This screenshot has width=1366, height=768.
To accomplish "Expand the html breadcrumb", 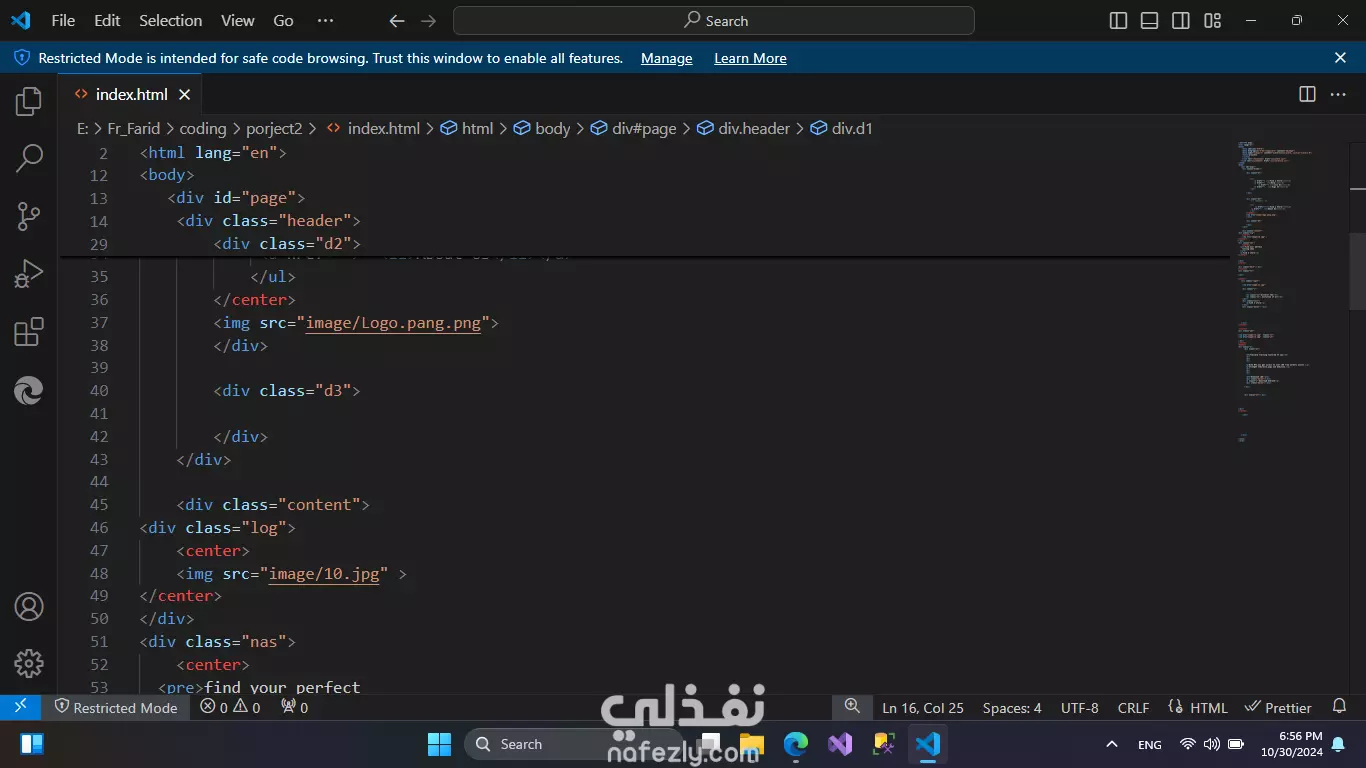I will coord(467,128).
